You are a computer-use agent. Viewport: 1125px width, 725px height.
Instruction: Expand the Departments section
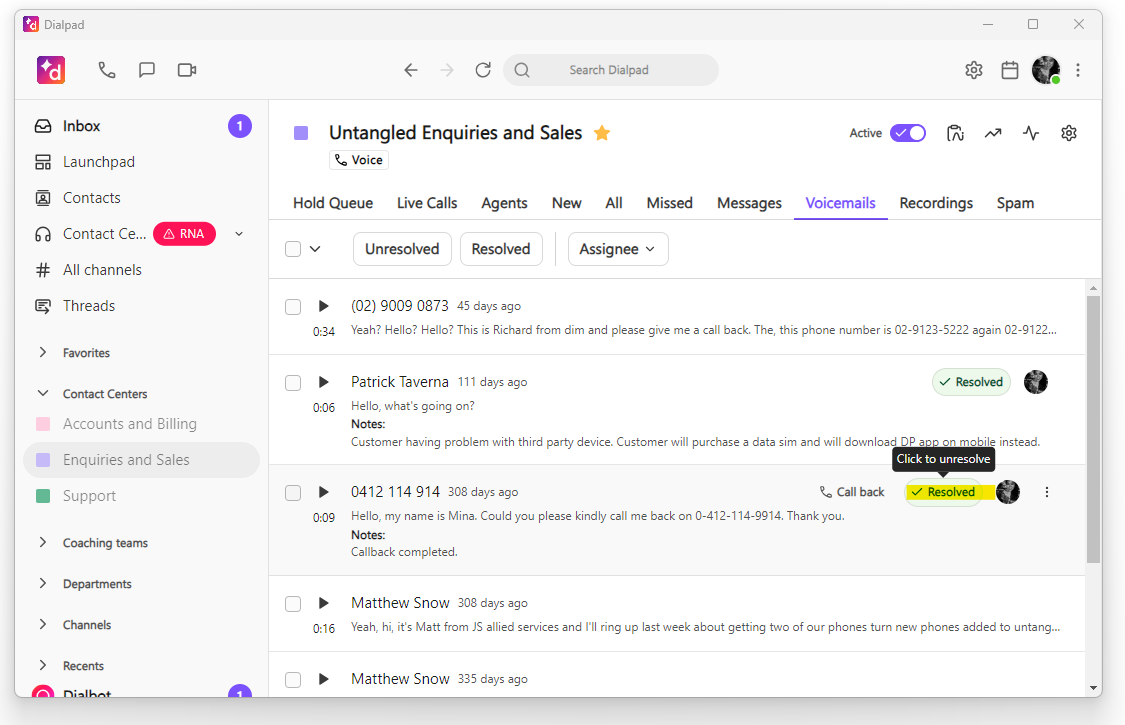(x=43, y=584)
